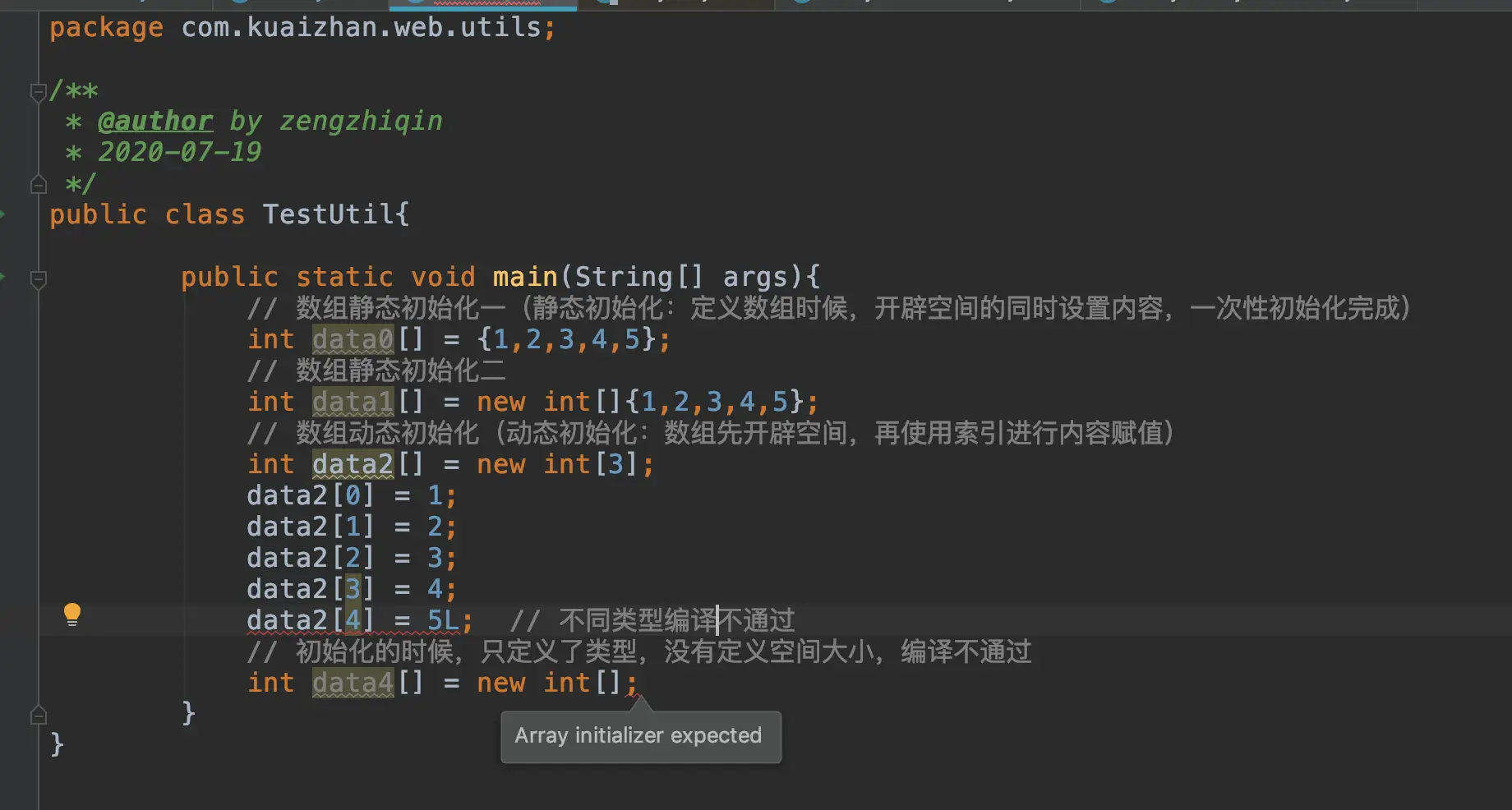Click the icon on the fourth editor tab
Viewport: 1512px width, 810px height.
point(604,4)
